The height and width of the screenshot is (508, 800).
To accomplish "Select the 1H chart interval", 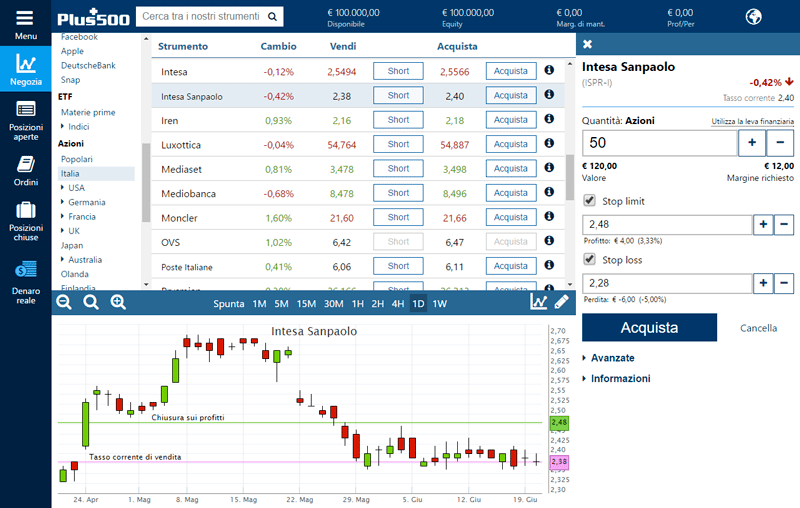I will pyautogui.click(x=358, y=304).
